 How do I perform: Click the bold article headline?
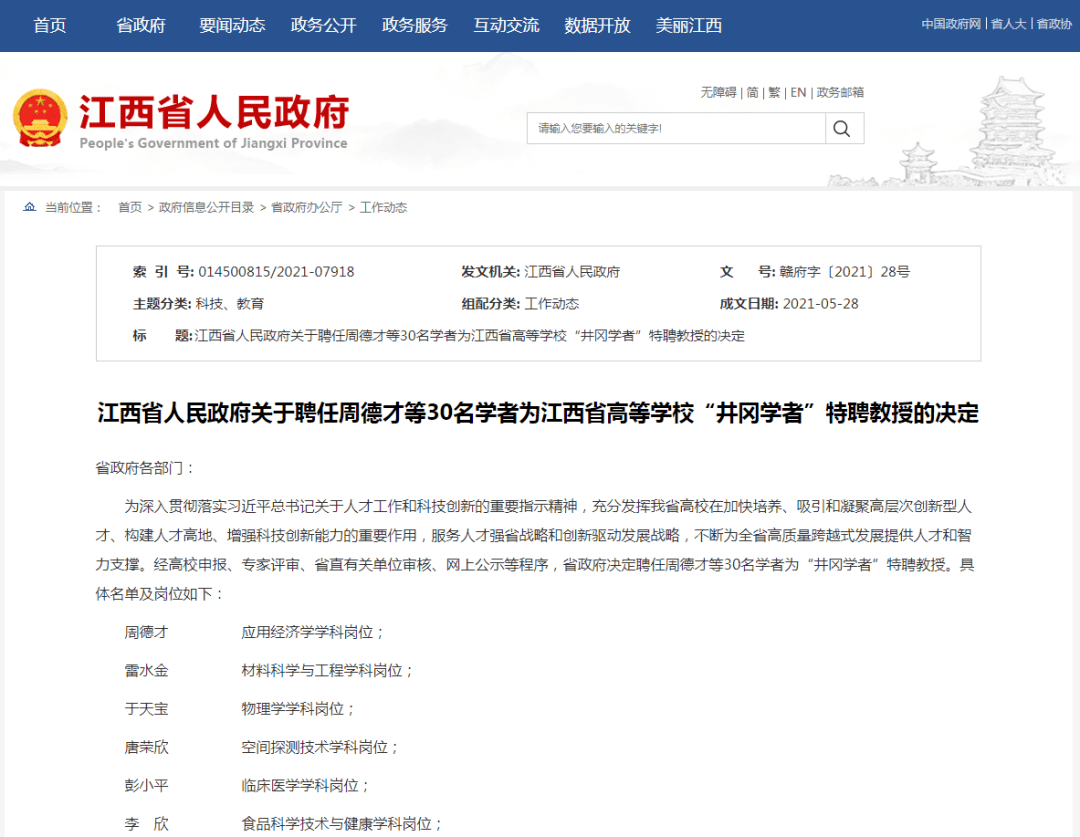pos(538,413)
